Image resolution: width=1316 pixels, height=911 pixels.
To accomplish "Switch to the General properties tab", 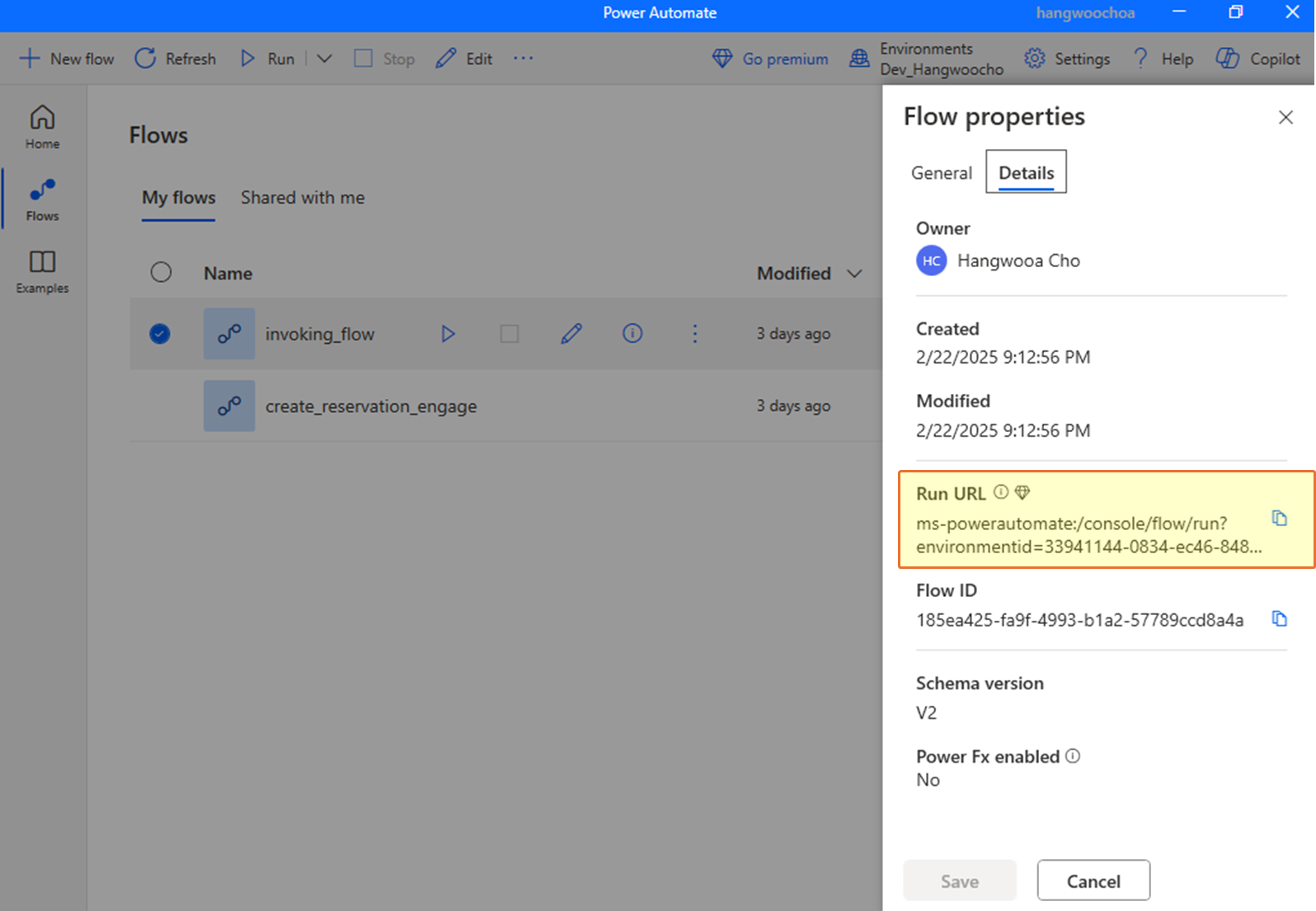I will [x=942, y=173].
